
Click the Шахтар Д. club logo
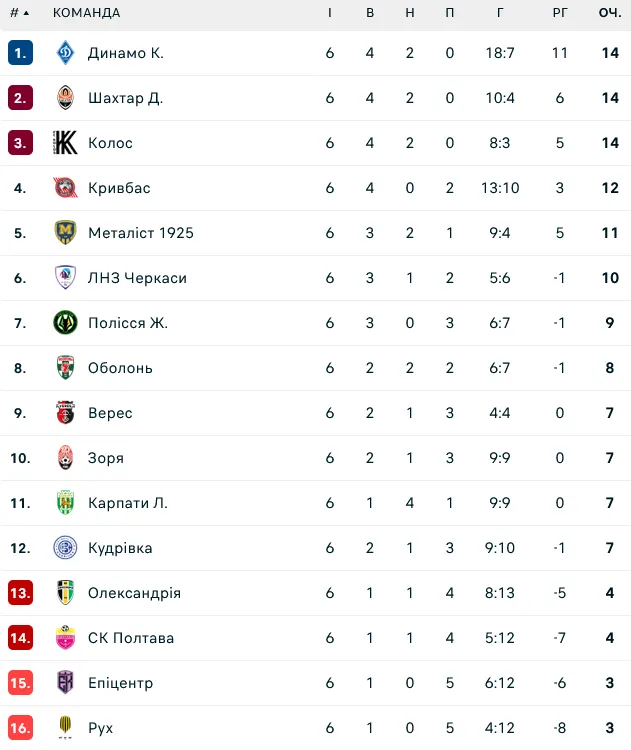click(66, 98)
